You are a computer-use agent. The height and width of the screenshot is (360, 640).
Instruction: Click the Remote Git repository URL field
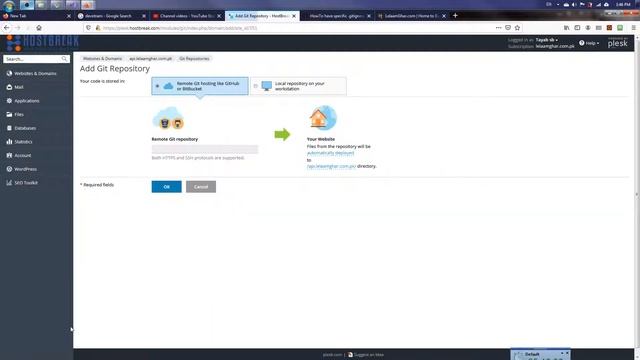pyautogui.click(x=205, y=149)
